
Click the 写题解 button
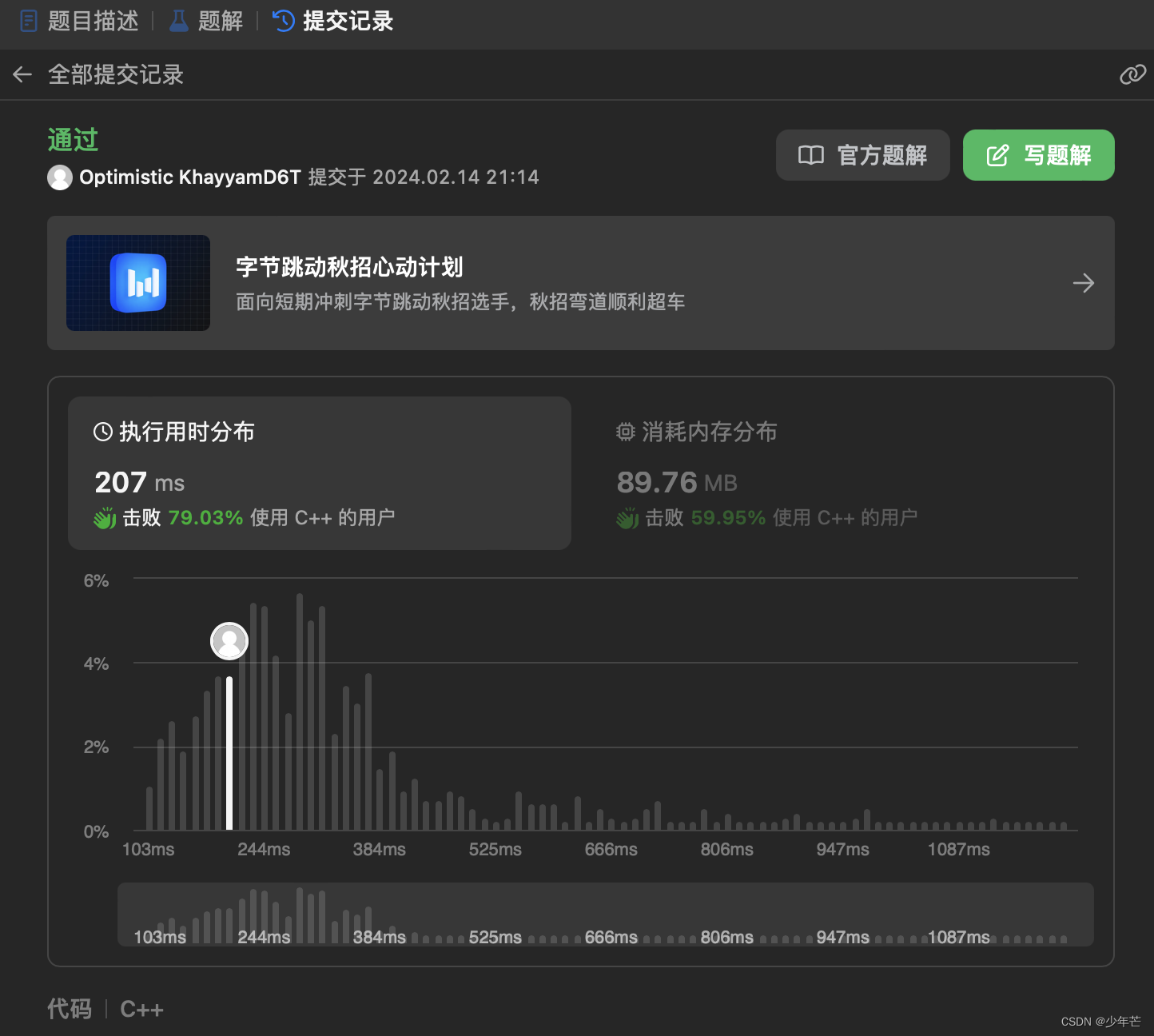pos(1038,155)
